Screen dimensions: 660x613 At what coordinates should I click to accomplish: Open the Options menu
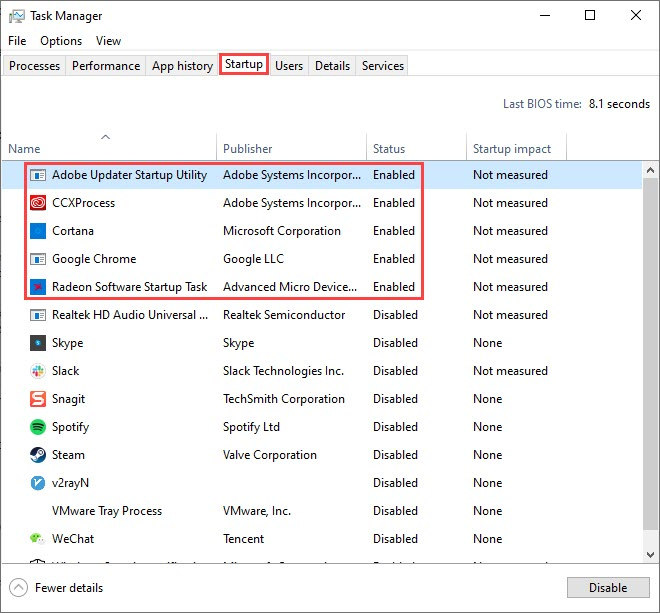tap(61, 41)
